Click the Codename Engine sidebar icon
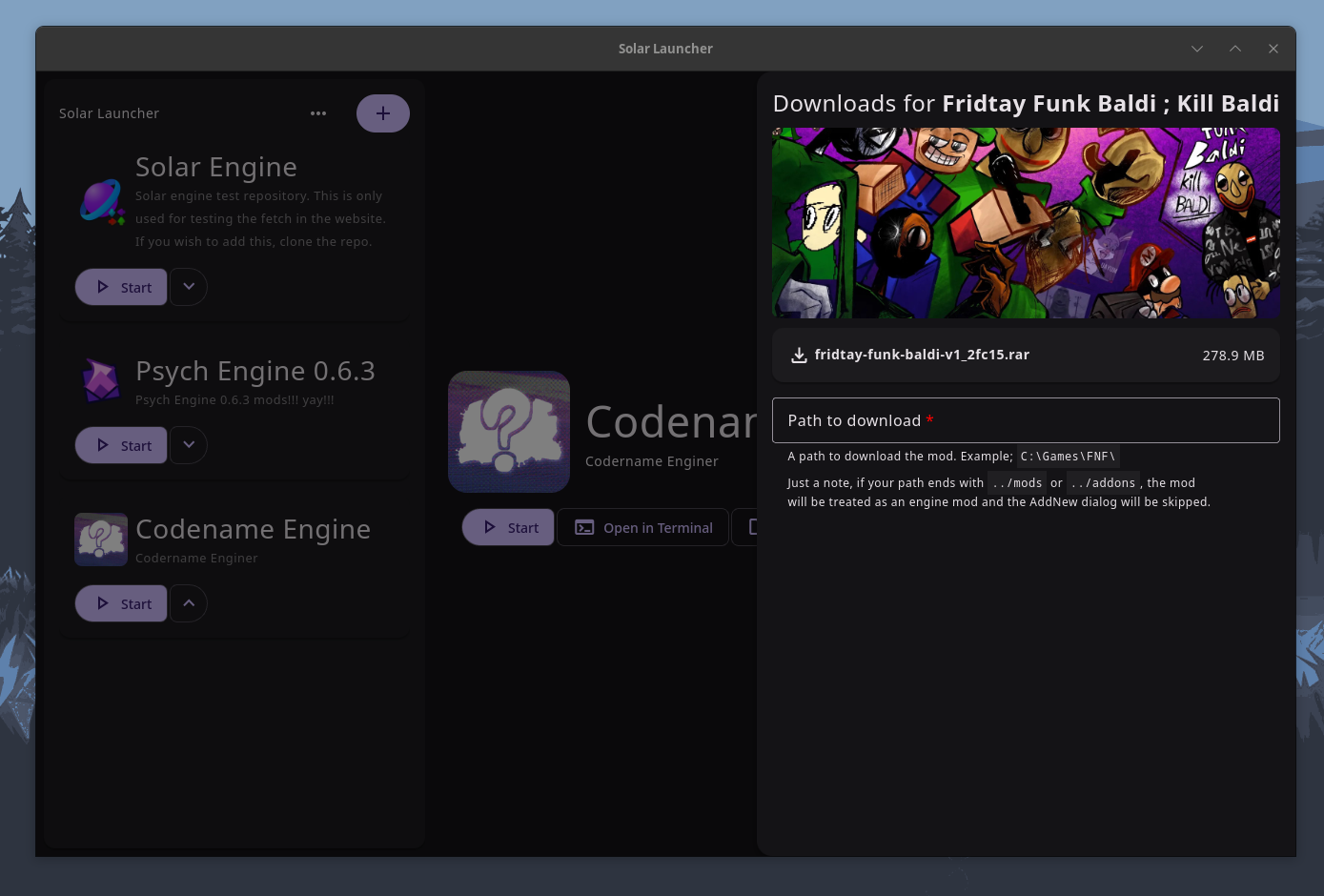The height and width of the screenshot is (896, 1324). [101, 540]
